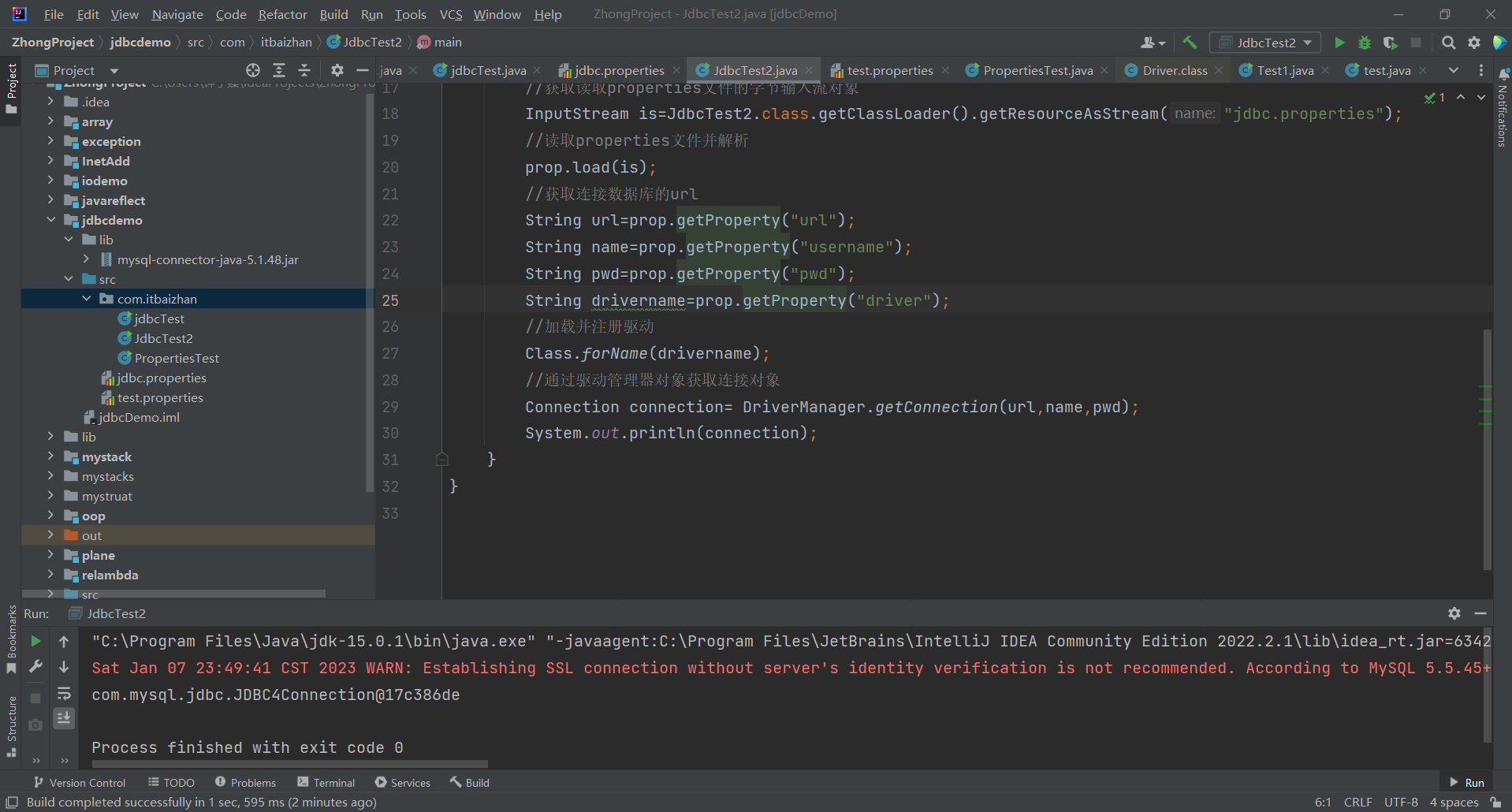Viewport: 1512px width, 812px height.
Task: Click editor vertical scrollbar thumb
Action: (x=1487, y=449)
